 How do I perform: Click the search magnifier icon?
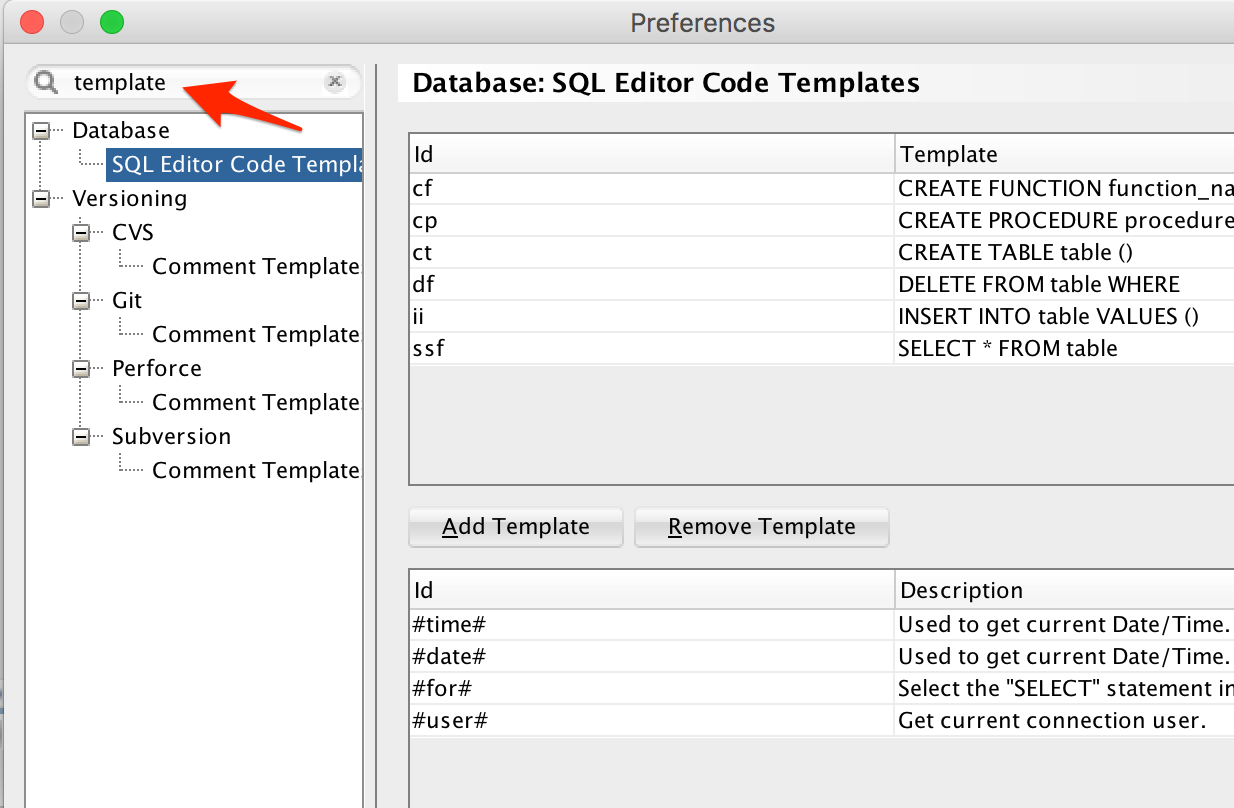[x=46, y=82]
